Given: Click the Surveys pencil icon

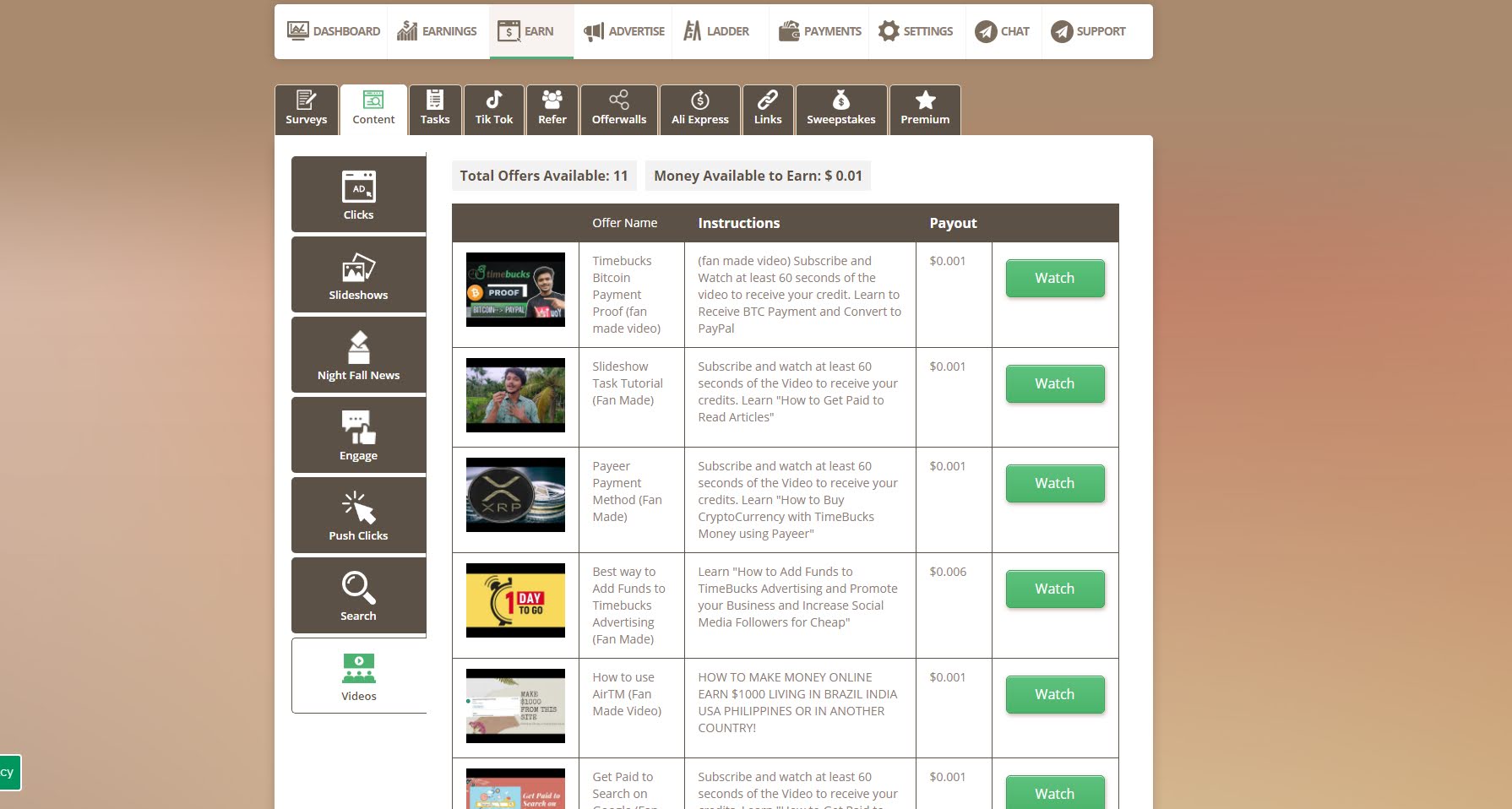Looking at the screenshot, I should pyautogui.click(x=307, y=100).
